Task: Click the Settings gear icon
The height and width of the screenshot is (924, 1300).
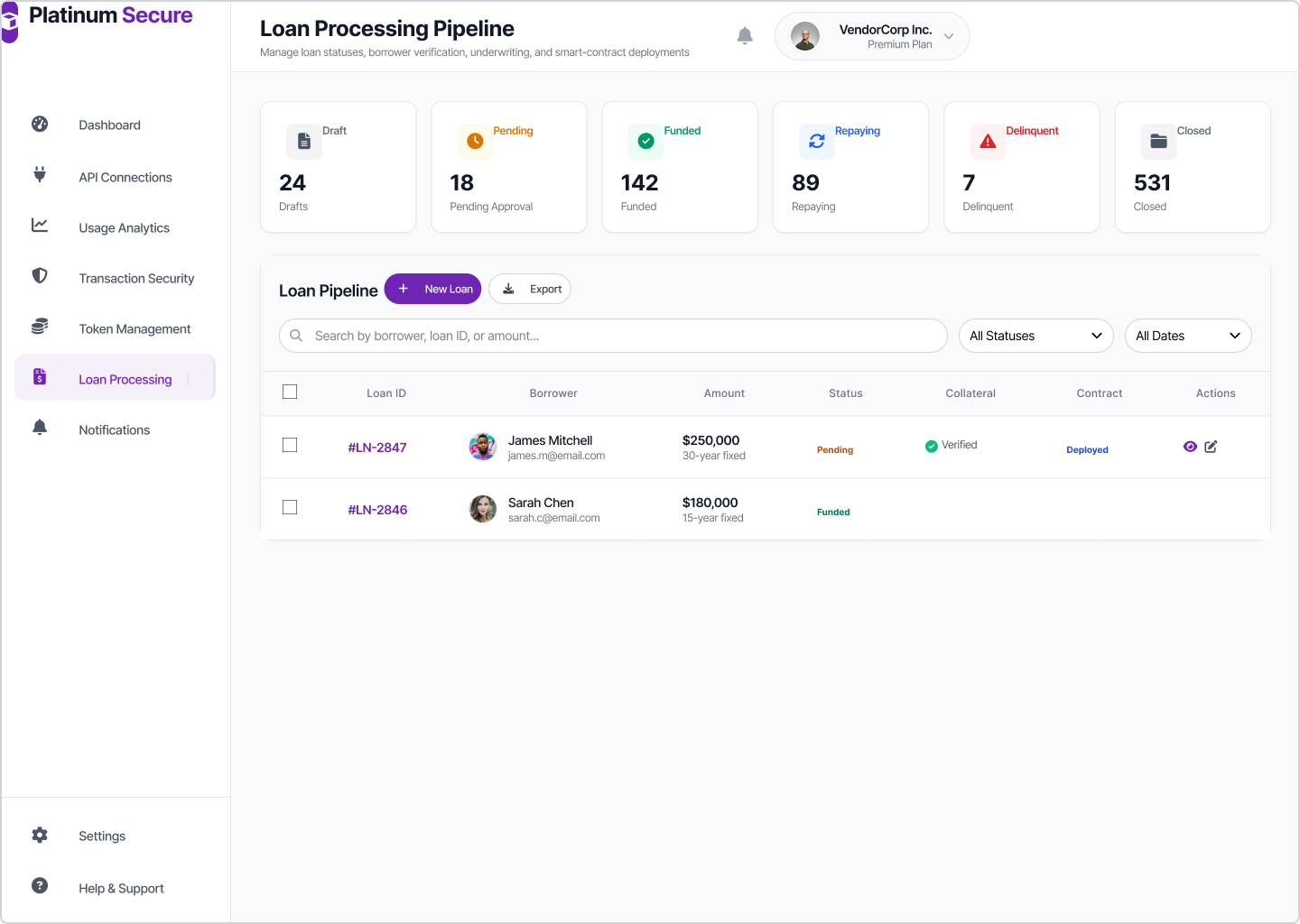Action: click(40, 835)
